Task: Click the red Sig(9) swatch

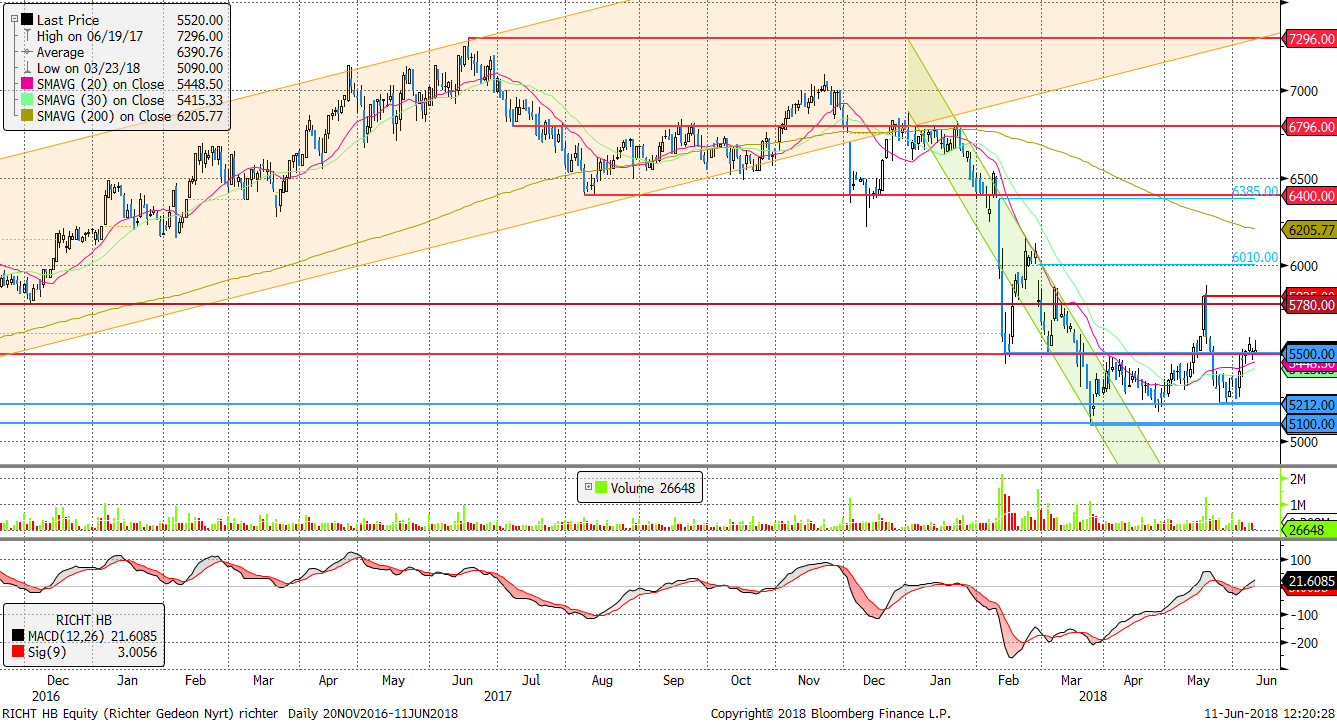Action: tap(20, 652)
